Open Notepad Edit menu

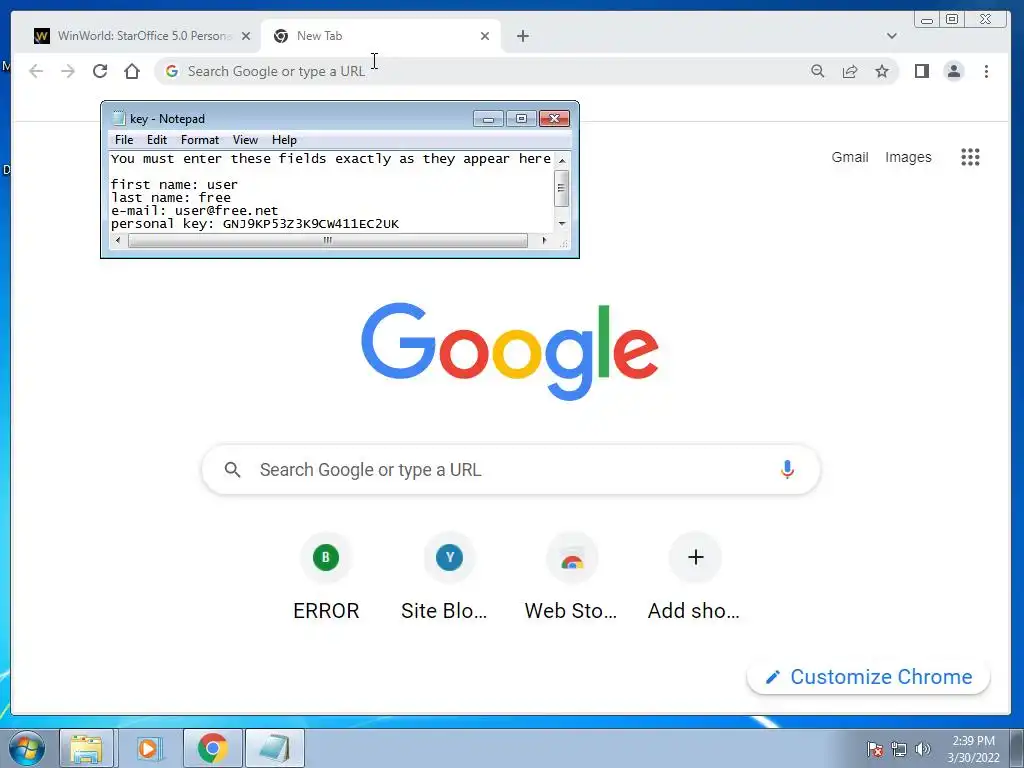coord(157,140)
